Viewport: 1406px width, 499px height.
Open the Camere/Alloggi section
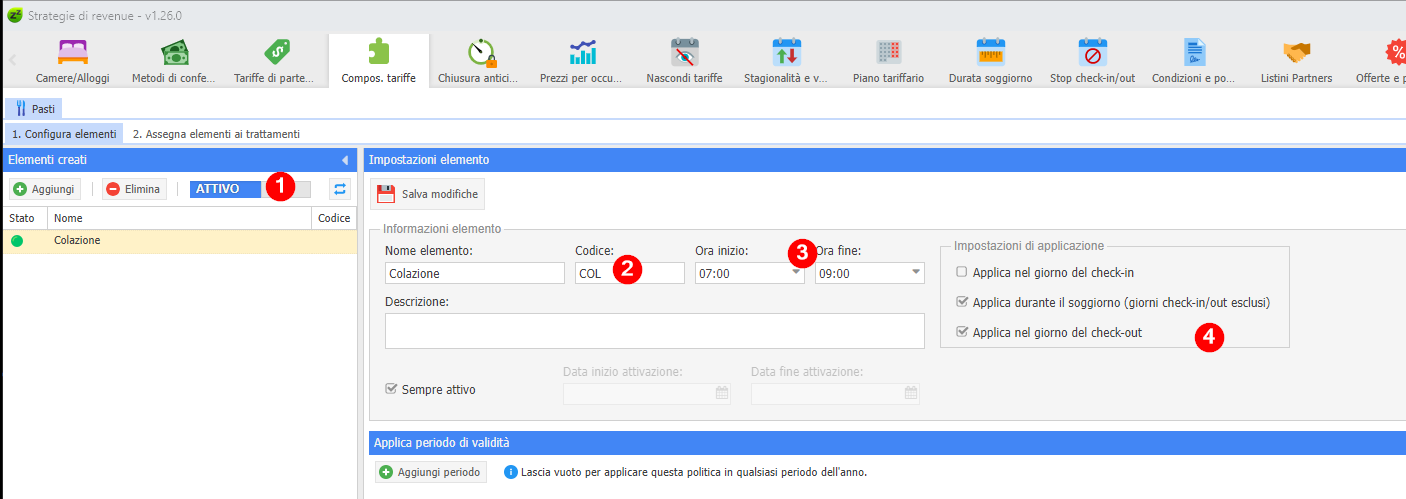(x=73, y=61)
